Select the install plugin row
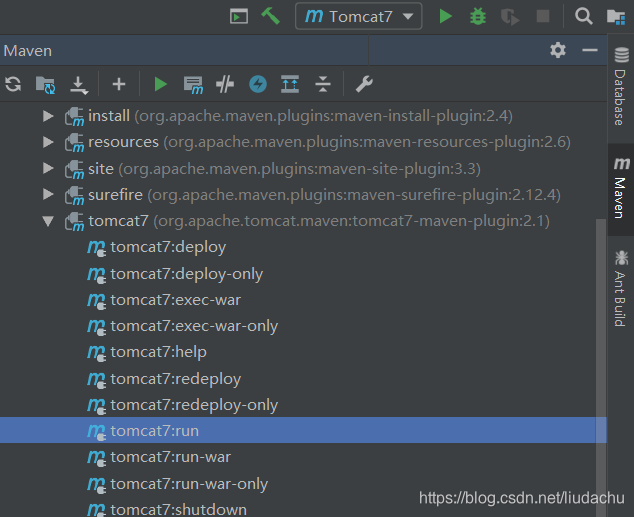The height and width of the screenshot is (517, 634). (303, 116)
